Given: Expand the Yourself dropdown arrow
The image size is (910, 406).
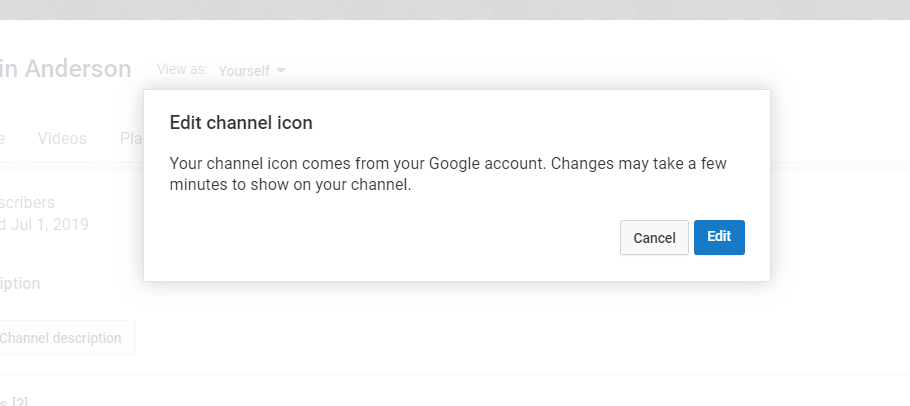Looking at the screenshot, I should click(281, 71).
